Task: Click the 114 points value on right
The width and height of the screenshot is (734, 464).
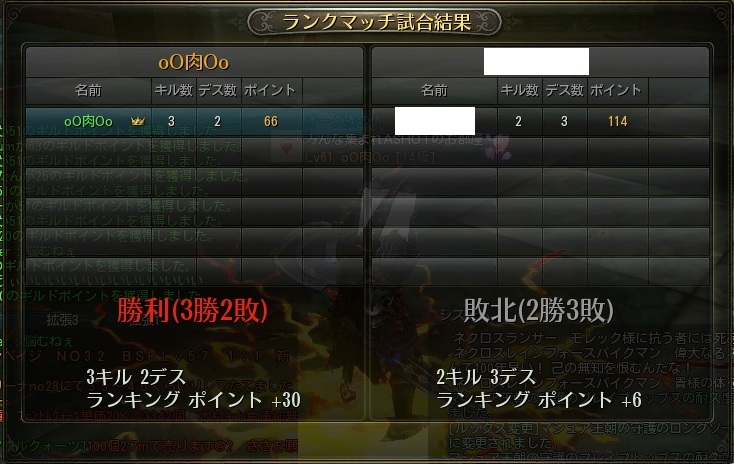Action: coord(617,122)
